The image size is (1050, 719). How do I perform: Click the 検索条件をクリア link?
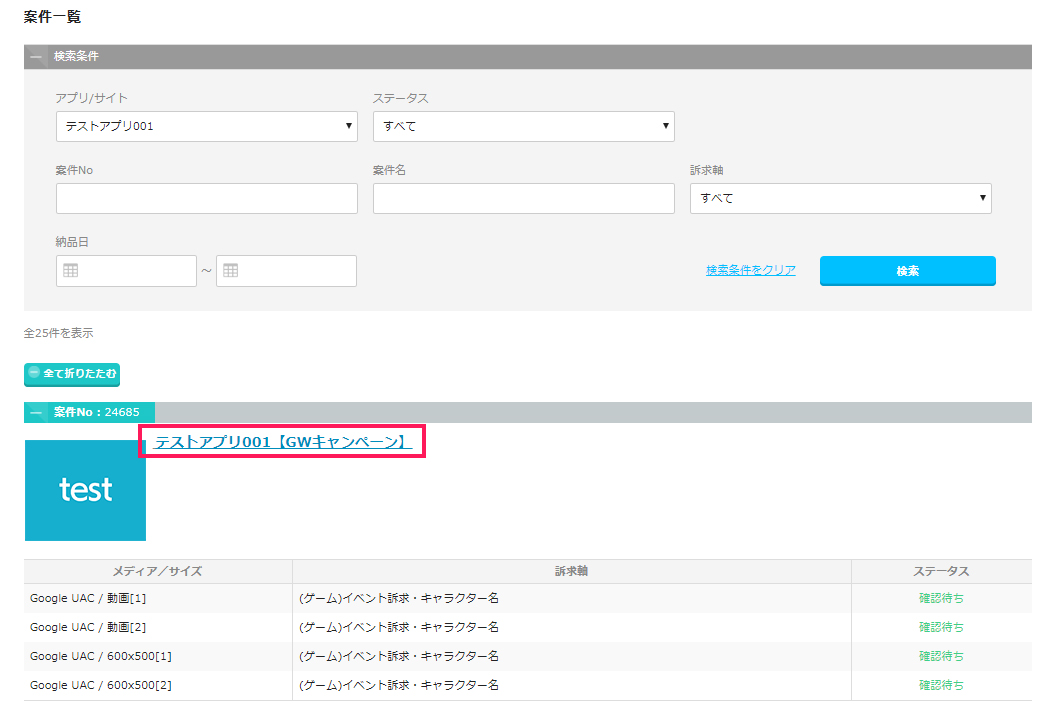750,270
